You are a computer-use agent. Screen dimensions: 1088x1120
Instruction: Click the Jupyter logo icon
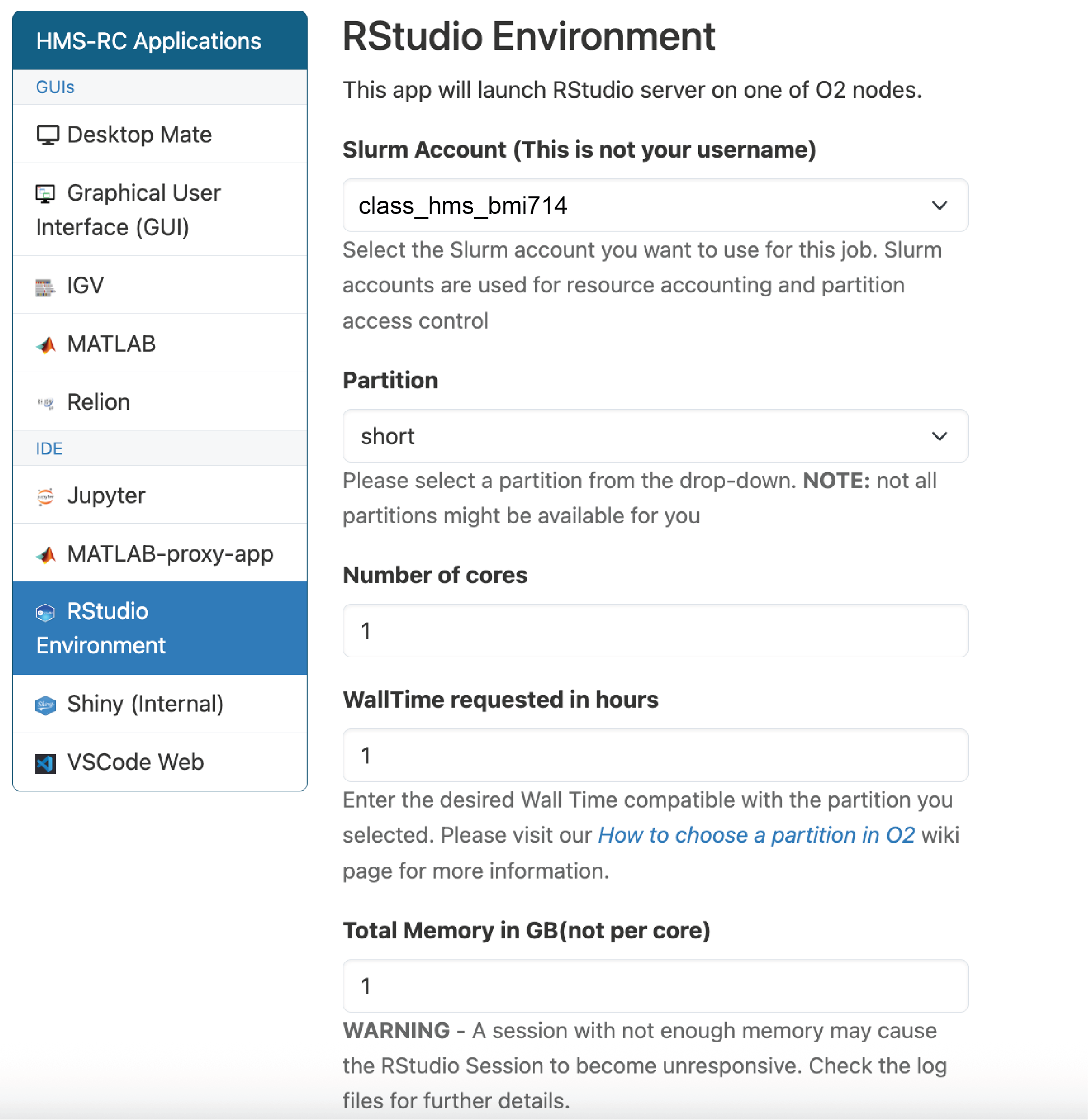click(45, 497)
